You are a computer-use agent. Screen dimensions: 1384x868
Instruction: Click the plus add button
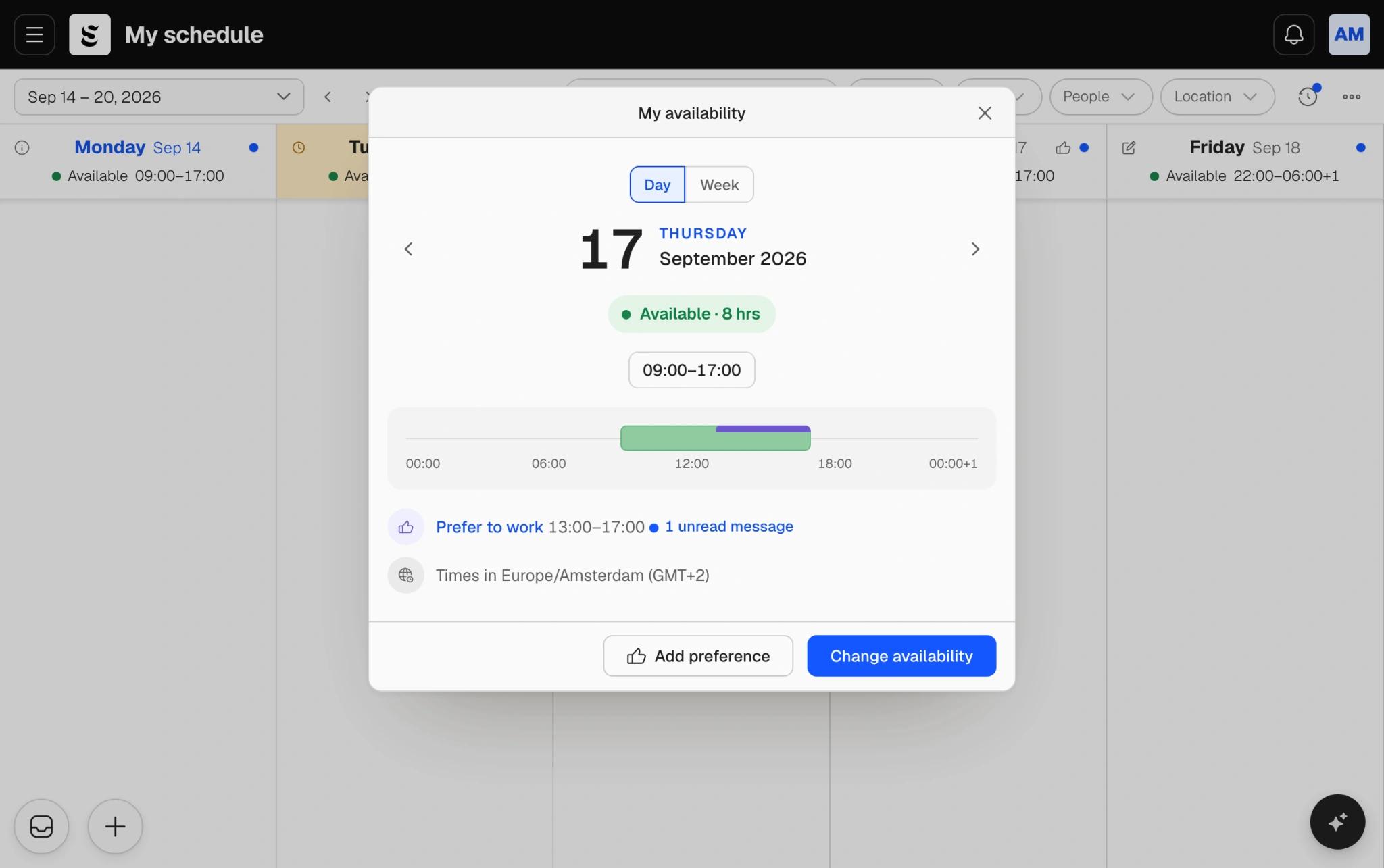tap(115, 826)
